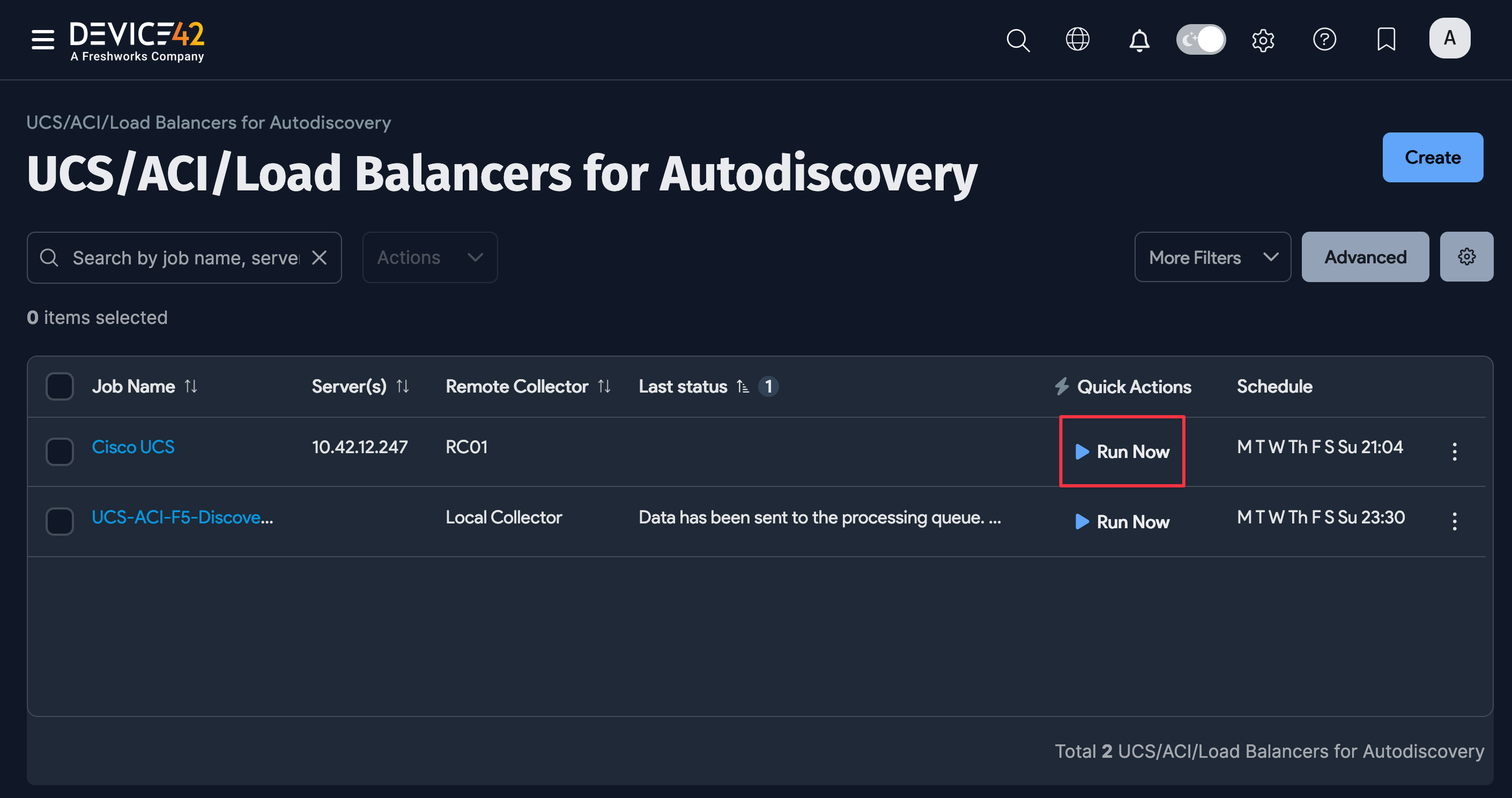Open the notifications bell
The width and height of the screenshot is (1512, 798).
click(1139, 40)
